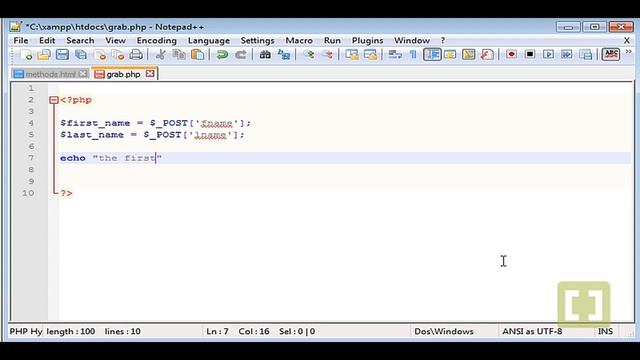Run macro multiple times icon
The image size is (640, 360).
tap(567, 55)
